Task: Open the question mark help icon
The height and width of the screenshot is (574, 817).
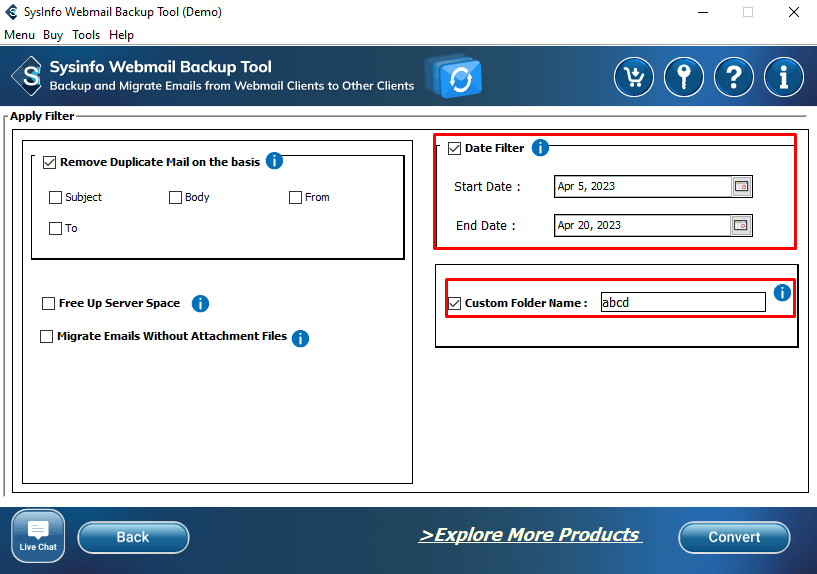Action: tap(734, 77)
